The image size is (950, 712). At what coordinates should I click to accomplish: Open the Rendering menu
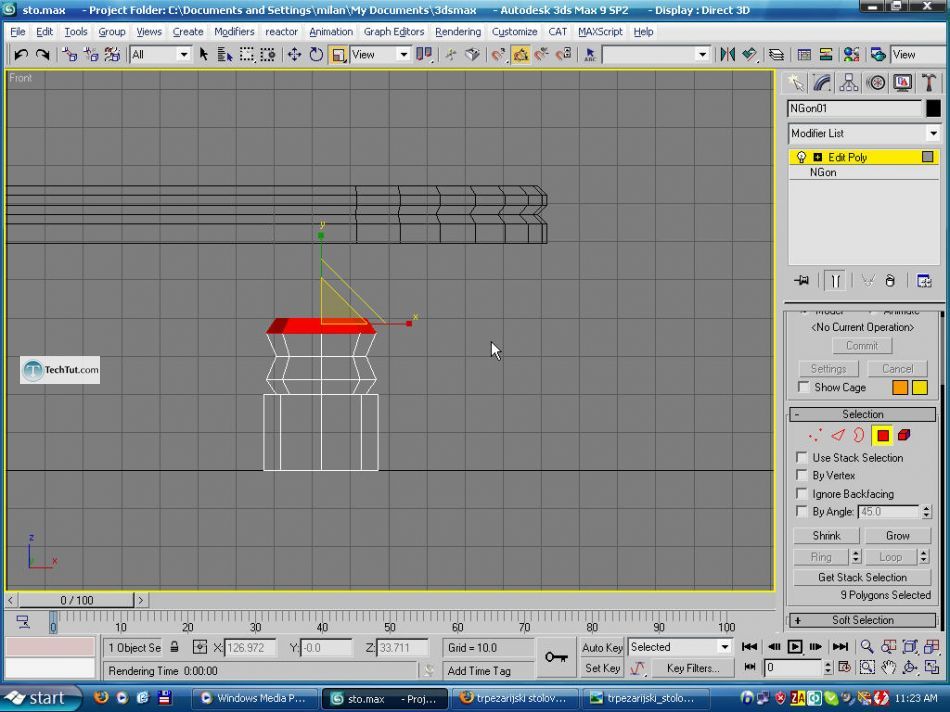click(x=457, y=31)
